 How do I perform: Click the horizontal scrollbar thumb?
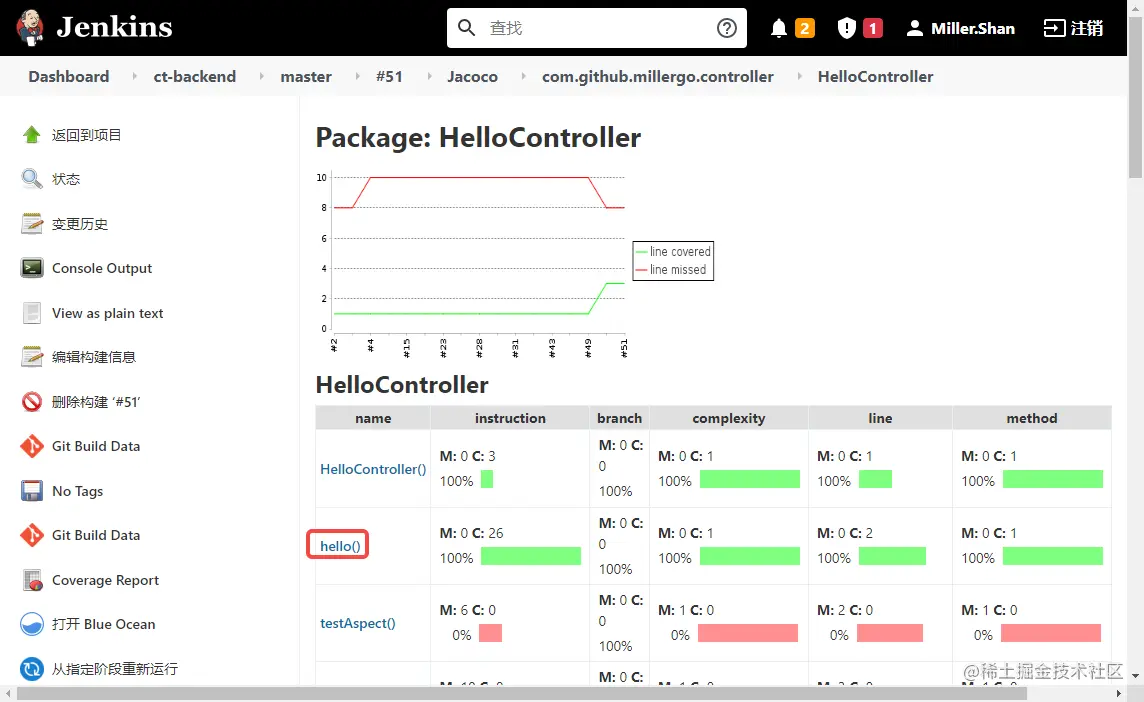522,693
